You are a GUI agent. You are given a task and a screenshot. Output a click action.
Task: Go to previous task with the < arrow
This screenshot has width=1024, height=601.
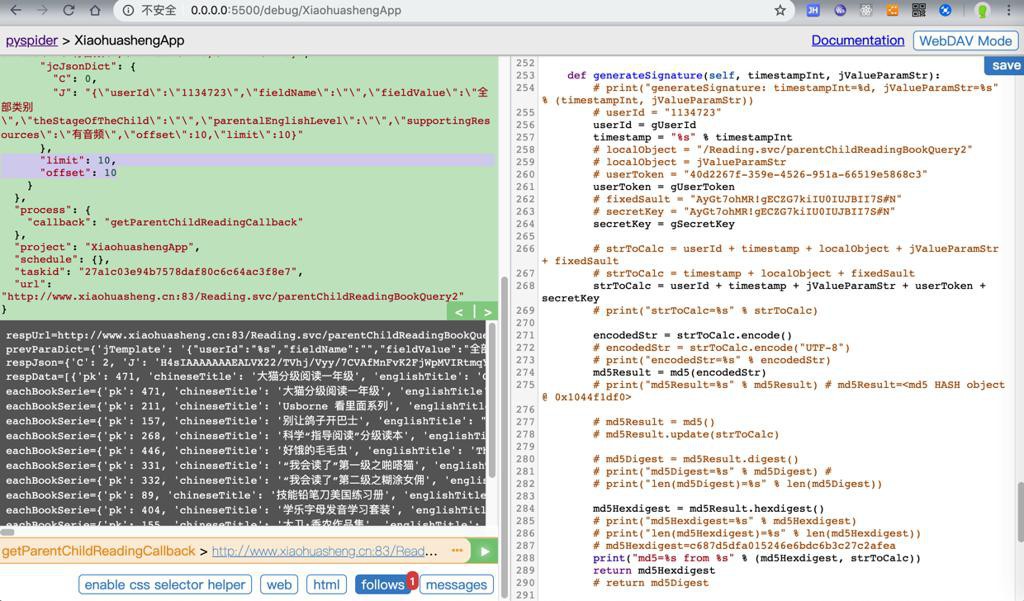(x=459, y=312)
